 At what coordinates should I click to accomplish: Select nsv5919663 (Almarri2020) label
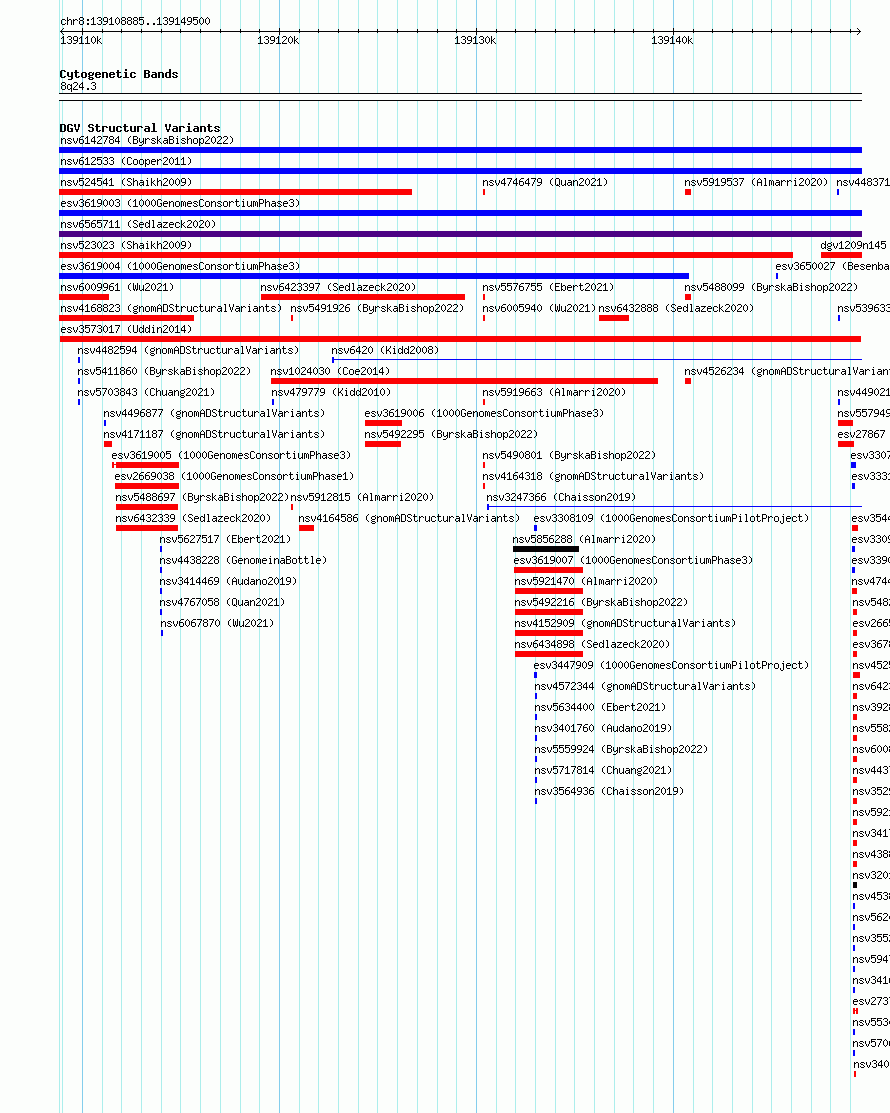554,393
